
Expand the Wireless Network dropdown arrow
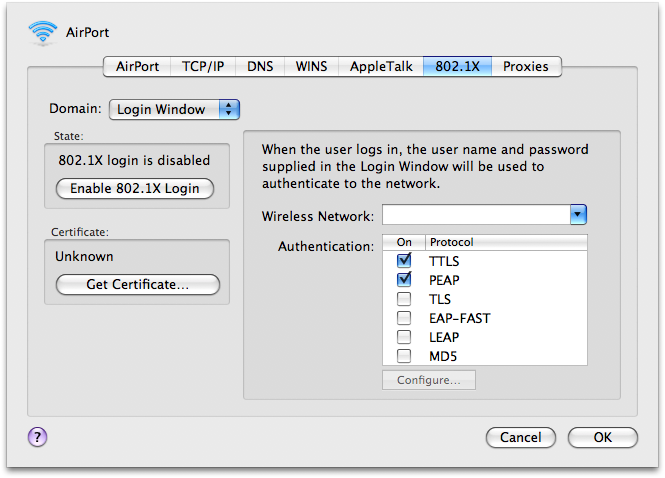point(578,215)
